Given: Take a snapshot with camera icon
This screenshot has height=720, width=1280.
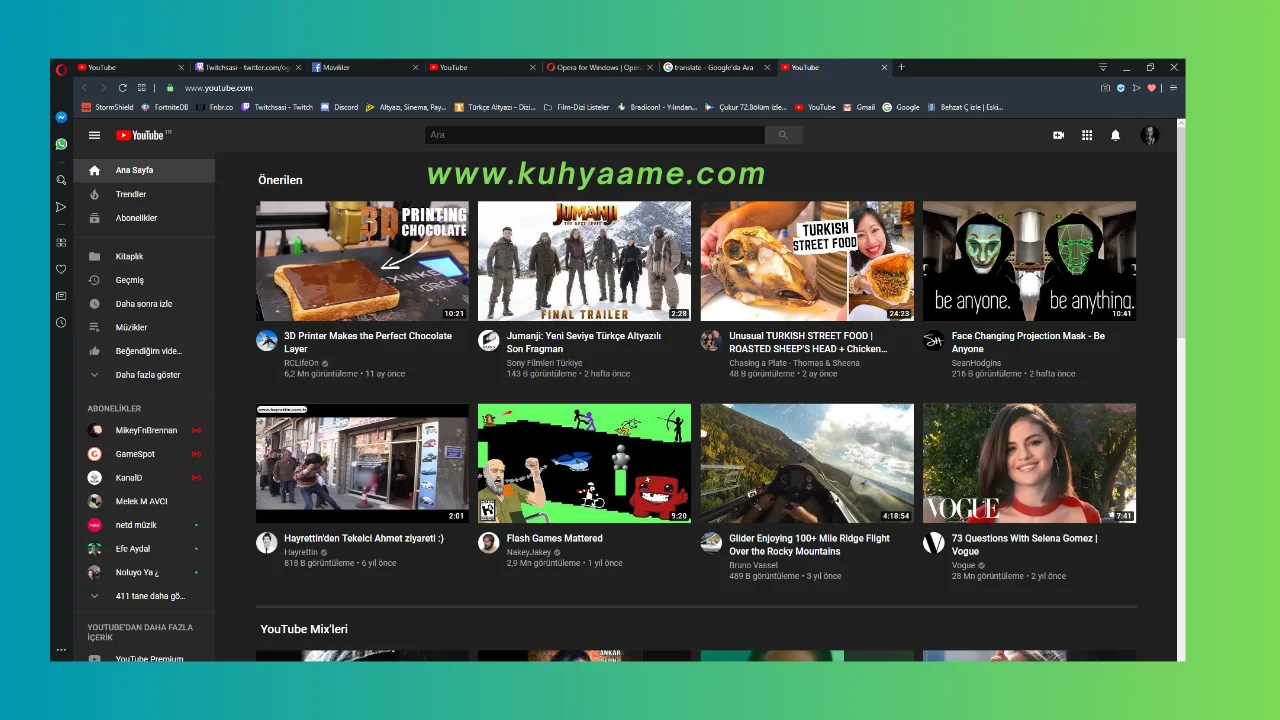Looking at the screenshot, I should pos(1105,88).
